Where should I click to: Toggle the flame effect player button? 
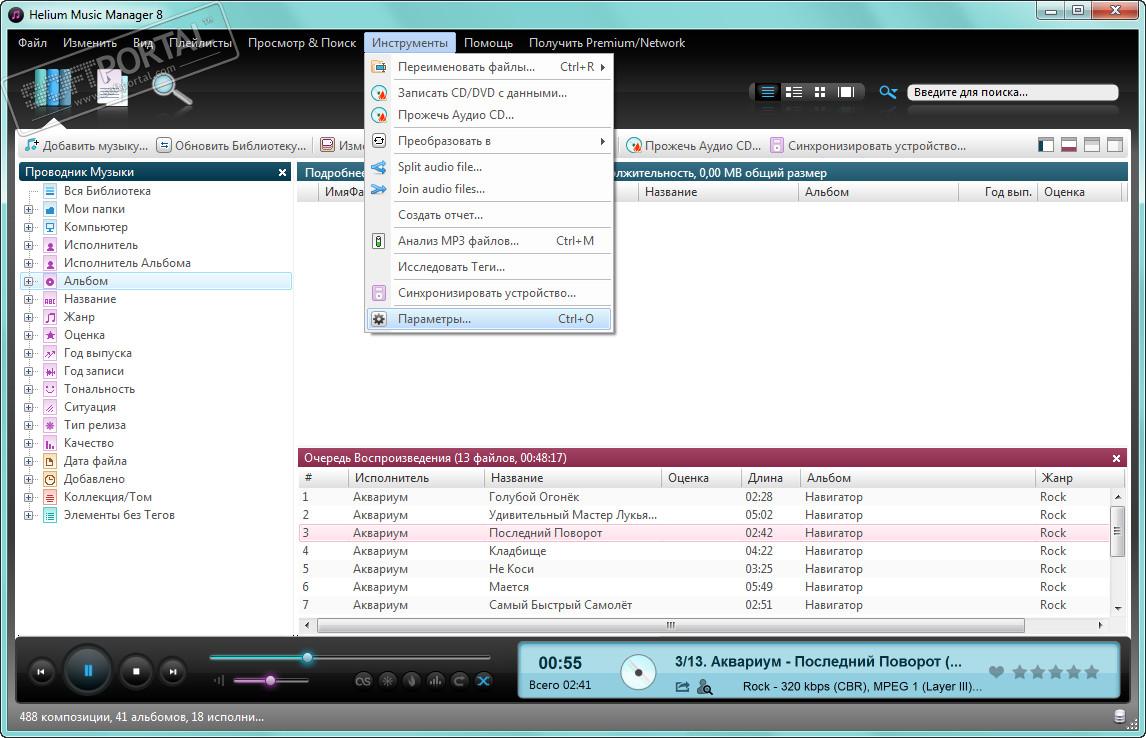click(x=411, y=680)
